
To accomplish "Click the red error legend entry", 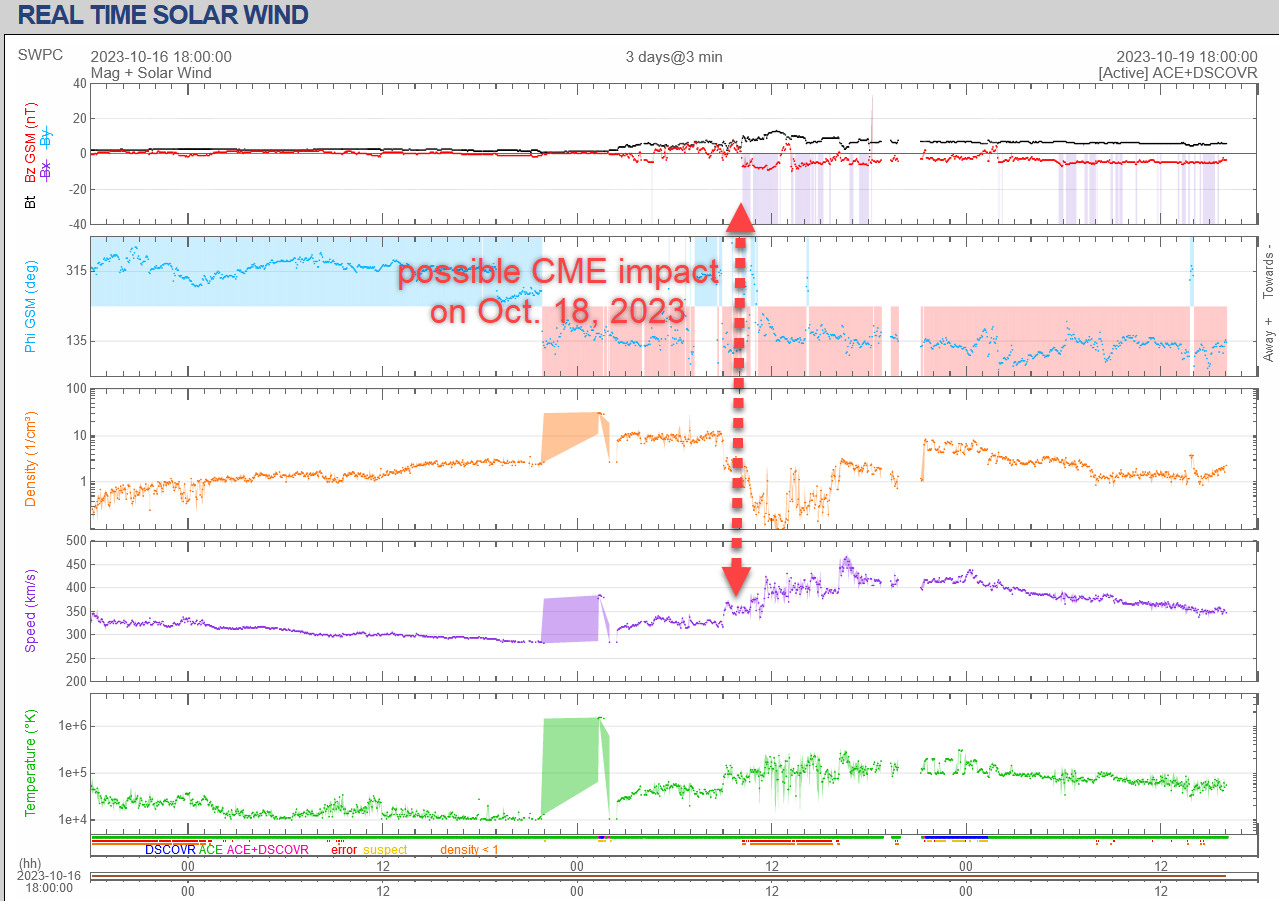I will tap(343, 850).
